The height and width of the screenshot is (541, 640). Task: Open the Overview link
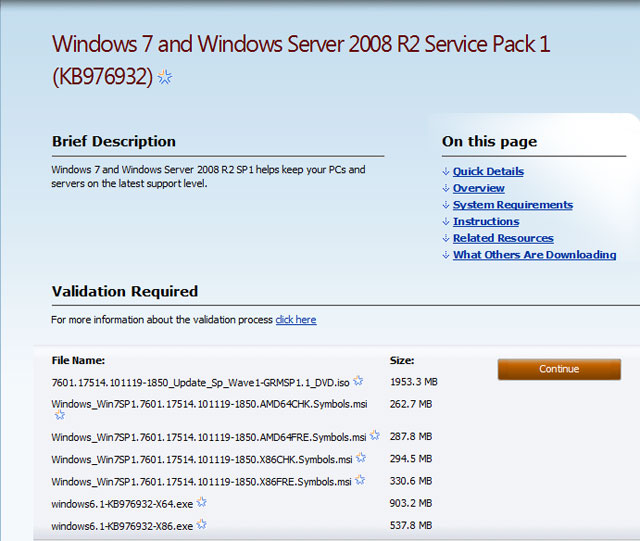478,188
